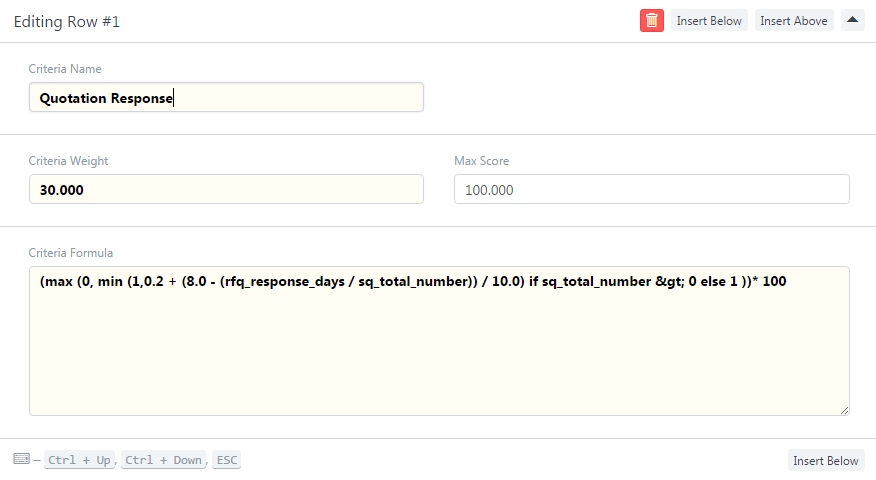The image size is (876, 480).
Task: Click the Criteria Weight field showing 30.000
Action: [226, 189]
